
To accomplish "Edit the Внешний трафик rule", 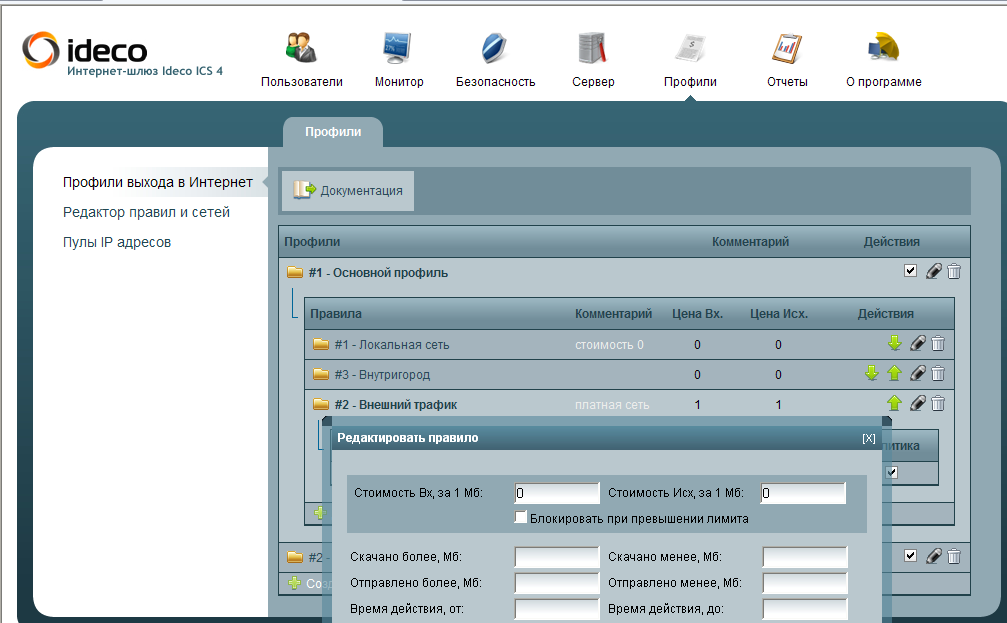I will pos(918,403).
